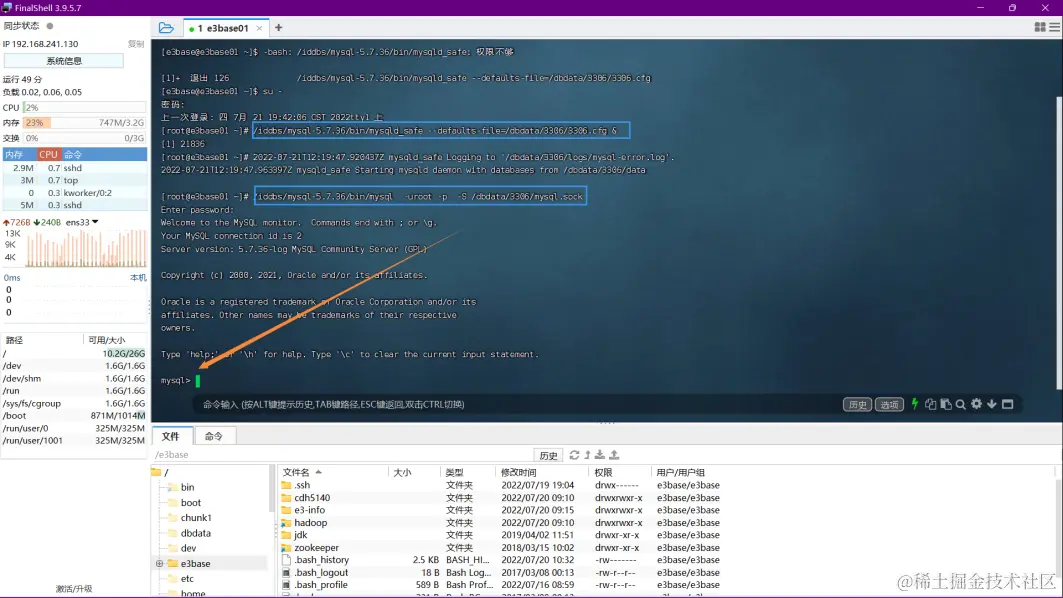Image resolution: width=1063 pixels, height=598 pixels.
Task: Search terminal output with the magnifier icon
Action: [x=961, y=404]
